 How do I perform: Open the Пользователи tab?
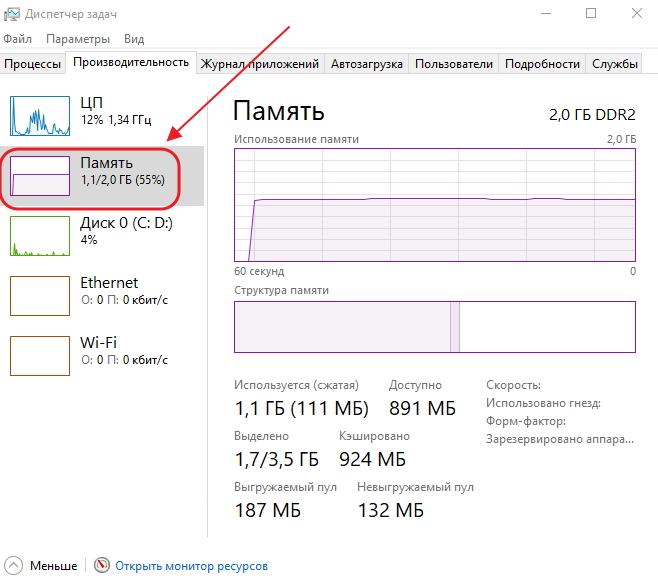click(454, 64)
